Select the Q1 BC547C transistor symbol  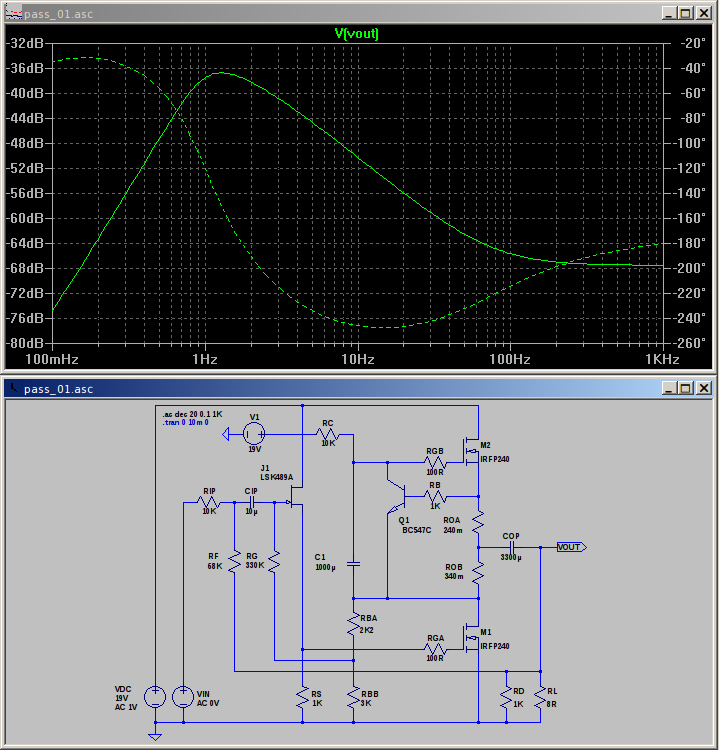(x=397, y=497)
